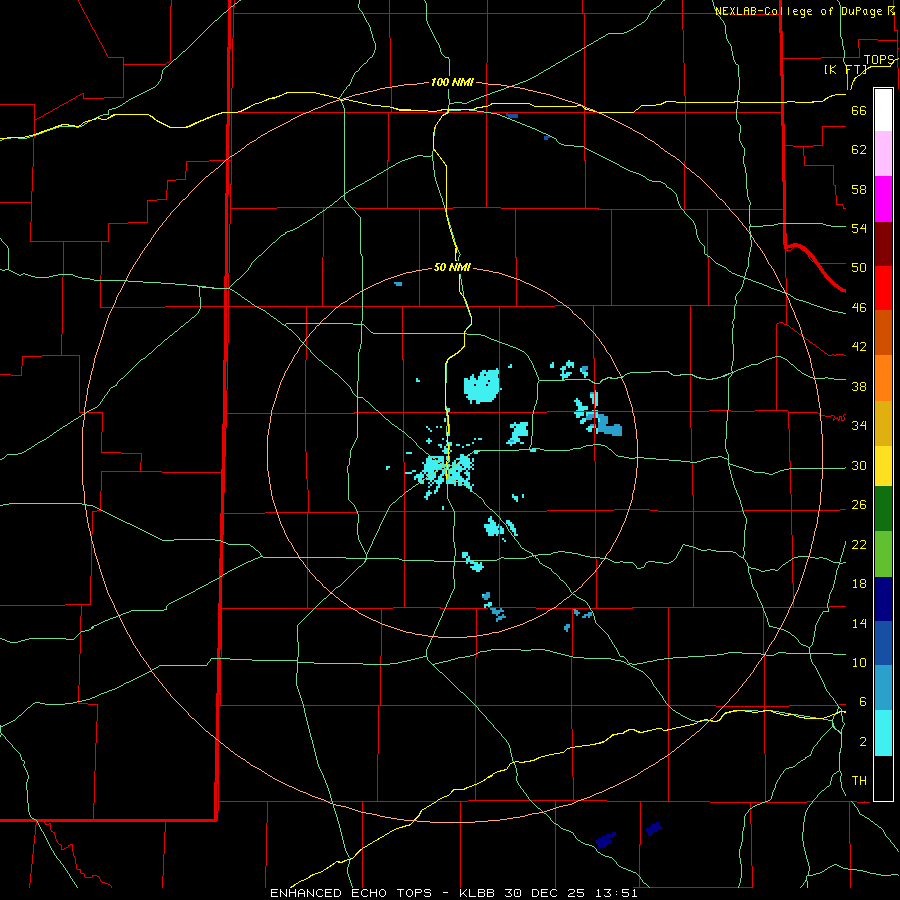The image size is (900, 900).
Task: Click the light green legend swatch
Action: click(x=883, y=554)
